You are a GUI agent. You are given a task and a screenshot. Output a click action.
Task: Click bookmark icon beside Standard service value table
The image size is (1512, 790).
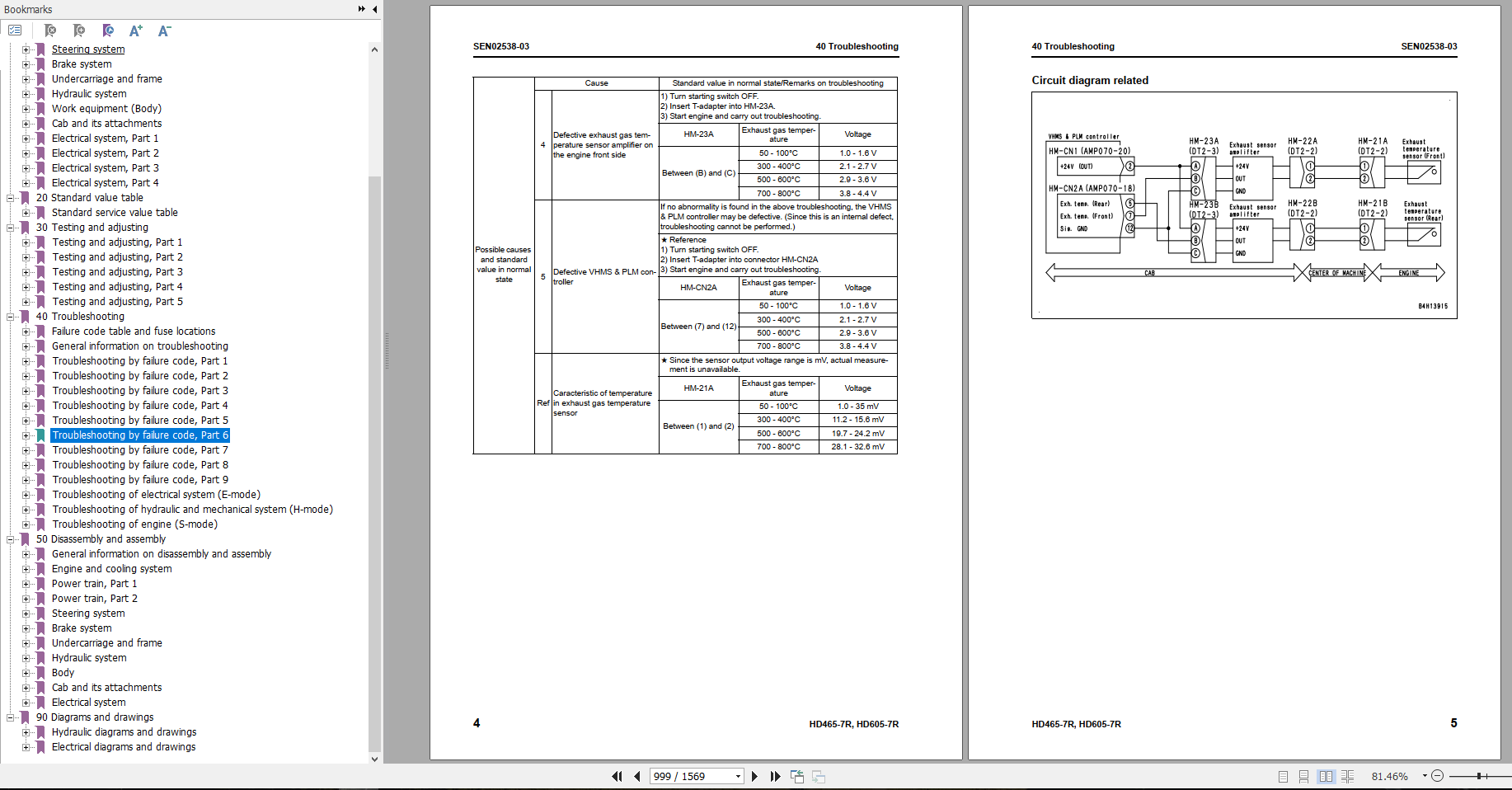click(40, 213)
